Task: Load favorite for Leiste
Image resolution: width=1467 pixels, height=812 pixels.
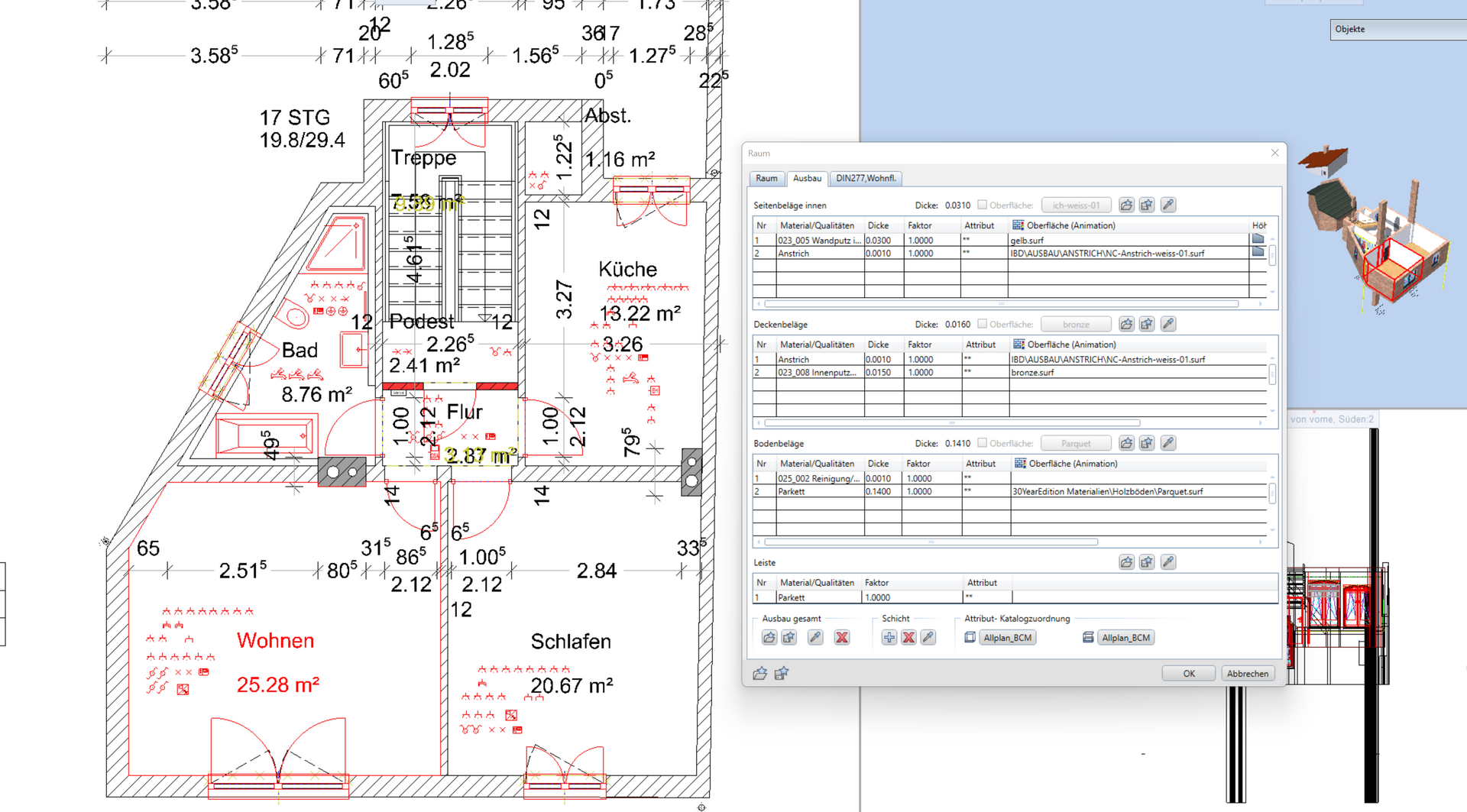Action: (x=1126, y=562)
